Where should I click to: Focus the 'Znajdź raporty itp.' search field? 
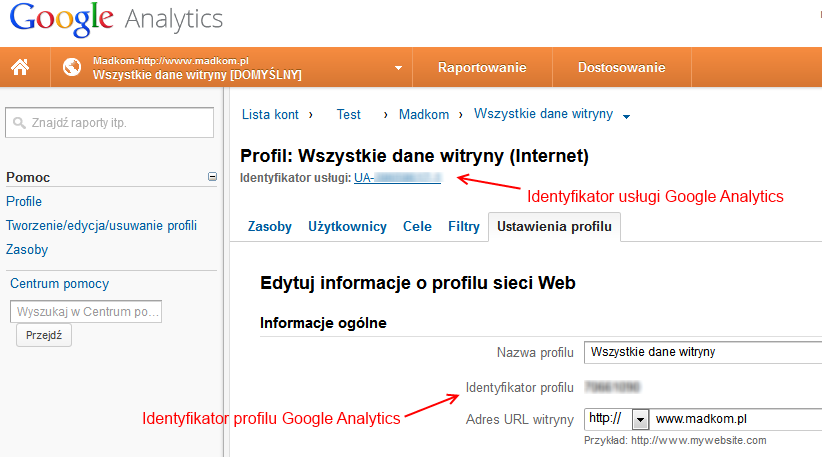[110, 123]
